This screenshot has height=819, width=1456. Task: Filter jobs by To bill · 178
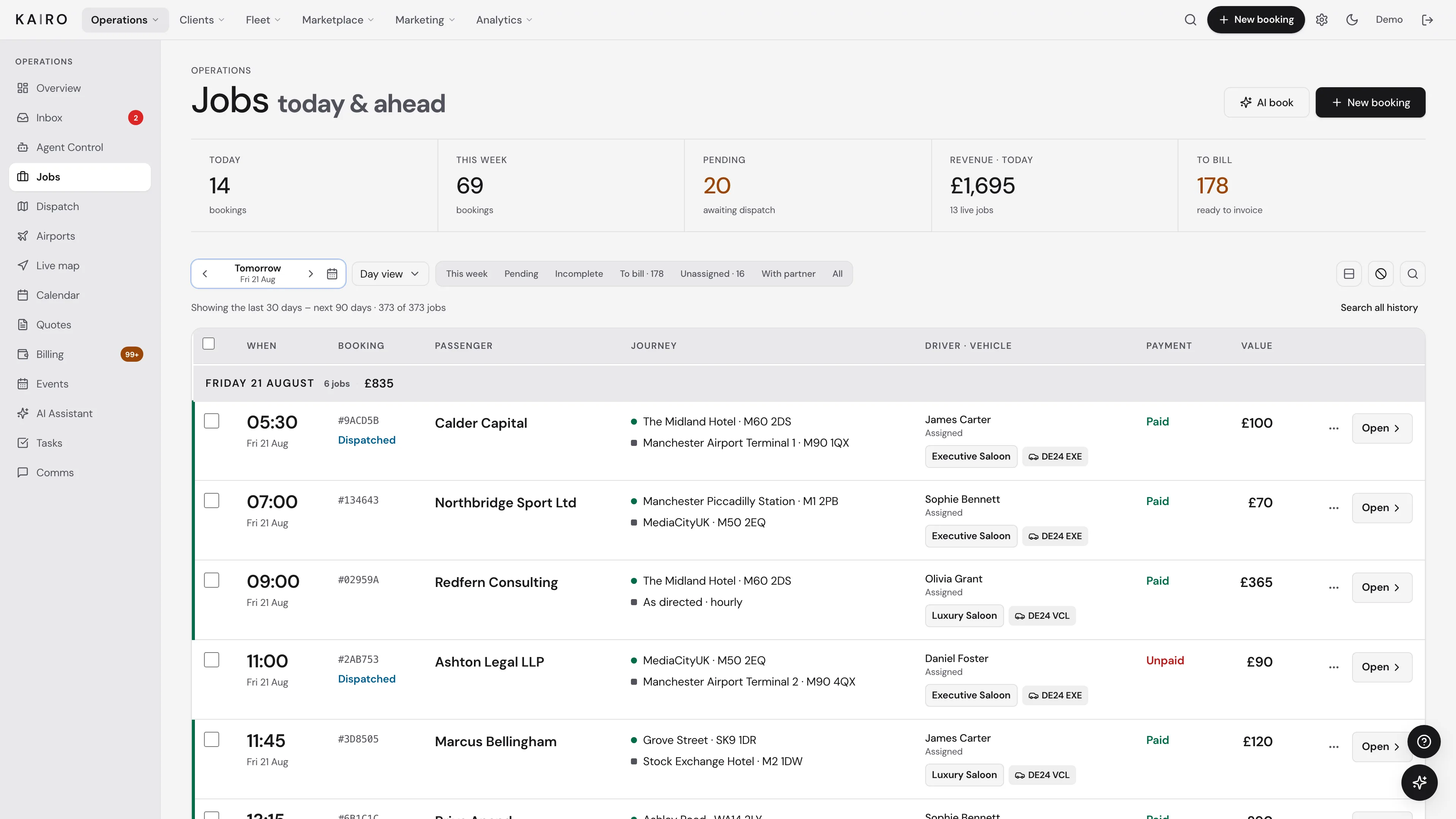[x=642, y=273]
